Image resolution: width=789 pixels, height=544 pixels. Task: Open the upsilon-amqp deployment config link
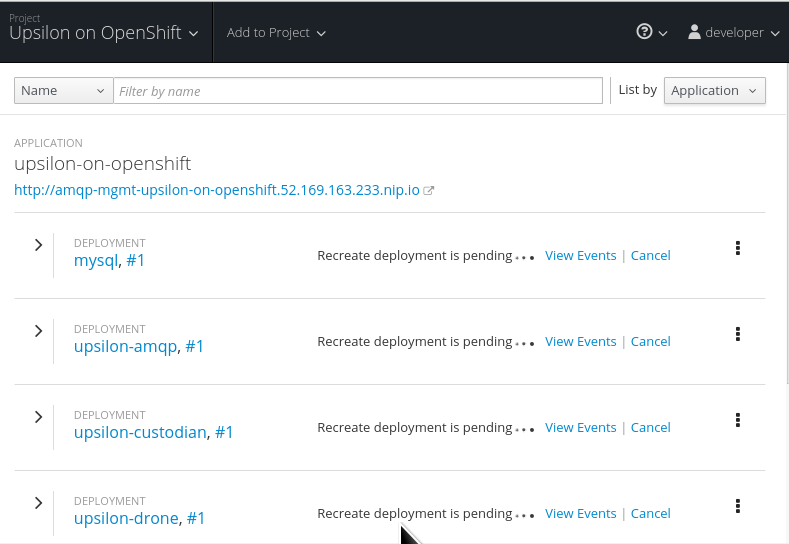[x=125, y=347]
